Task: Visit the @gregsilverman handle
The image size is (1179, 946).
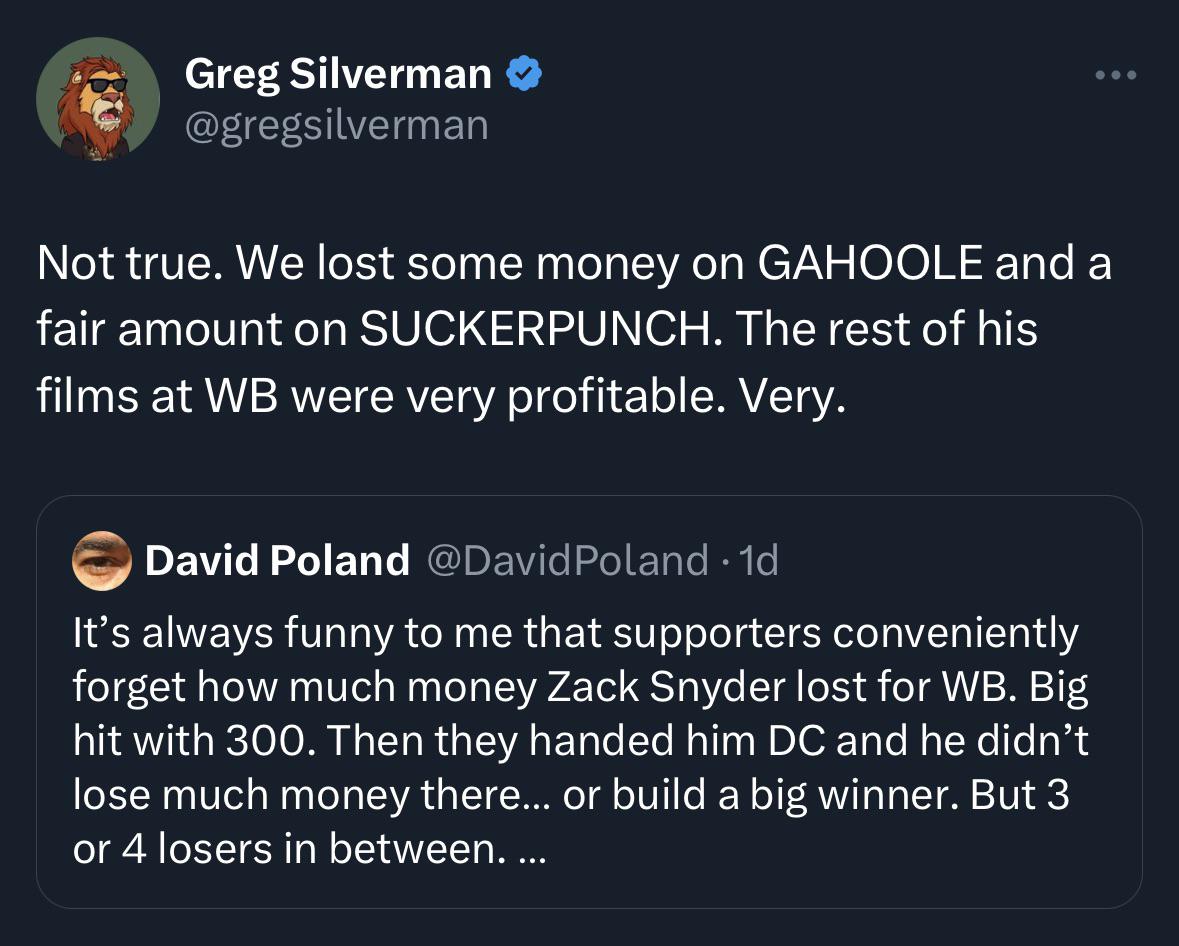Action: (336, 125)
